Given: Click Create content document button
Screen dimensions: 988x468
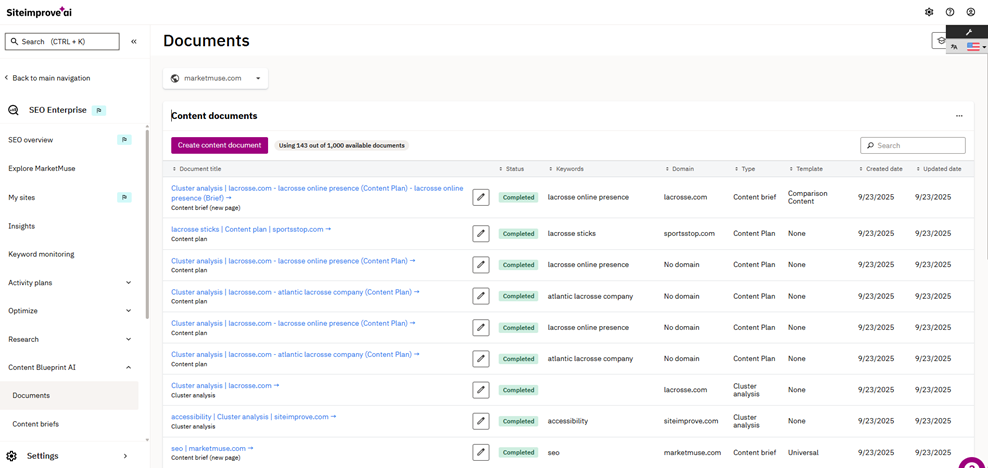Looking at the screenshot, I should (219, 145).
